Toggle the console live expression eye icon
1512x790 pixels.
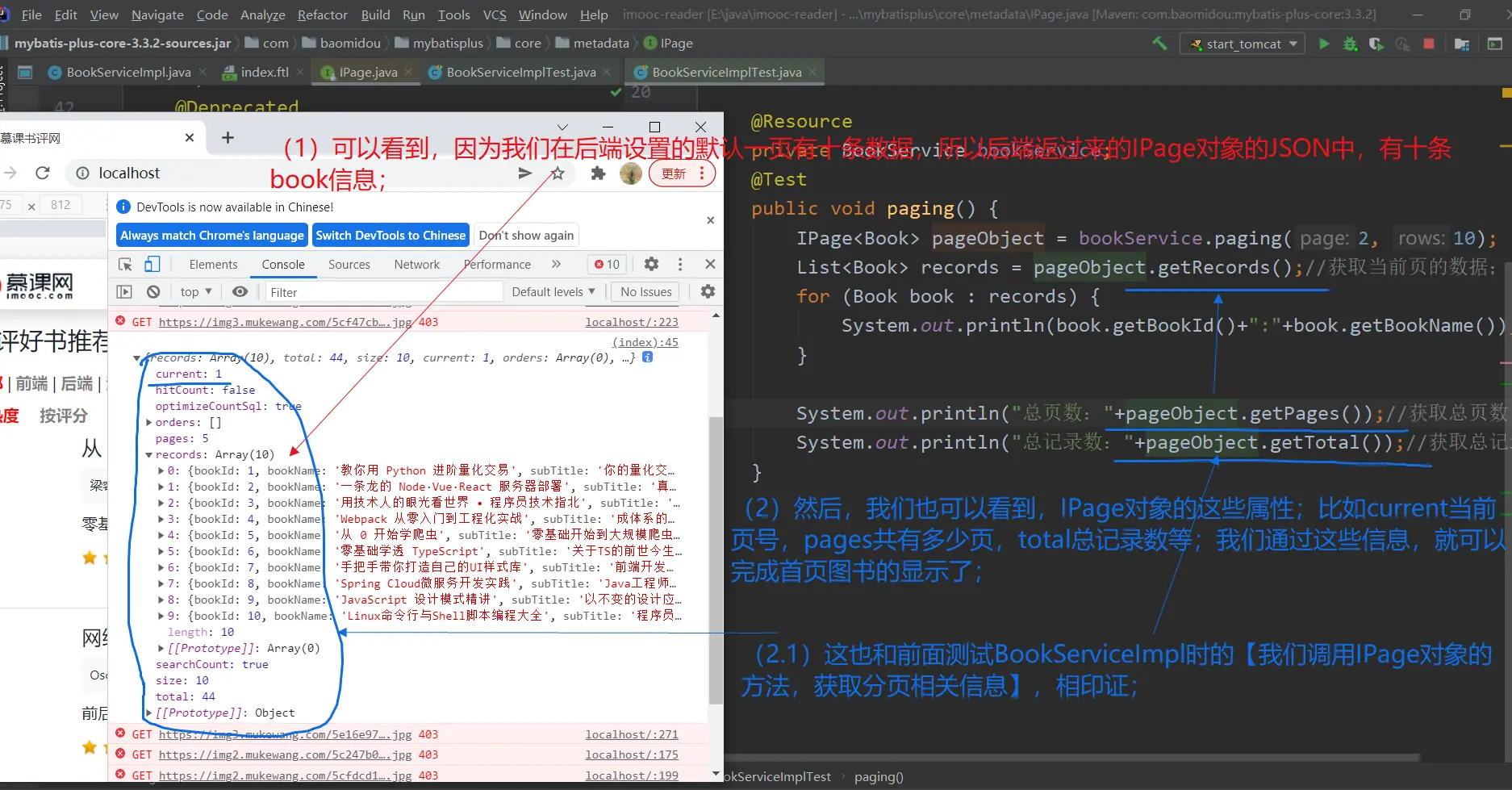click(240, 291)
